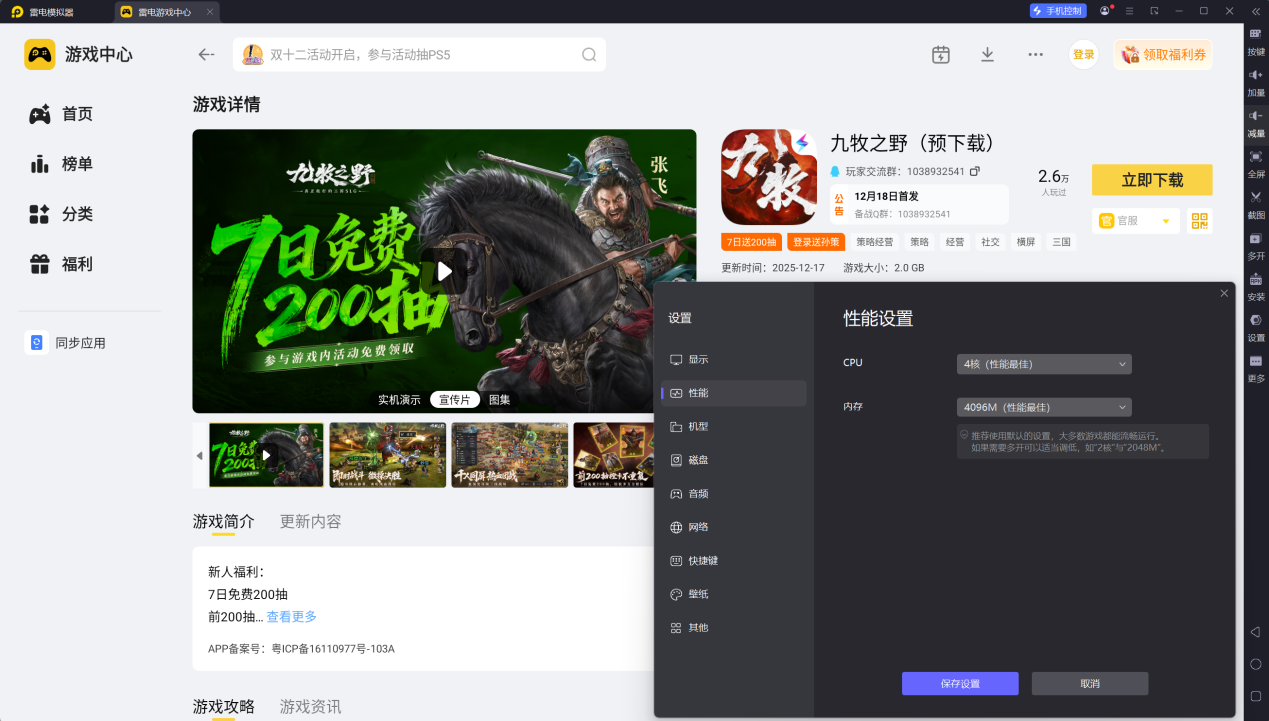Click the back arrow in Game Center
Viewport: 1269px width, 721px height.
coord(206,55)
